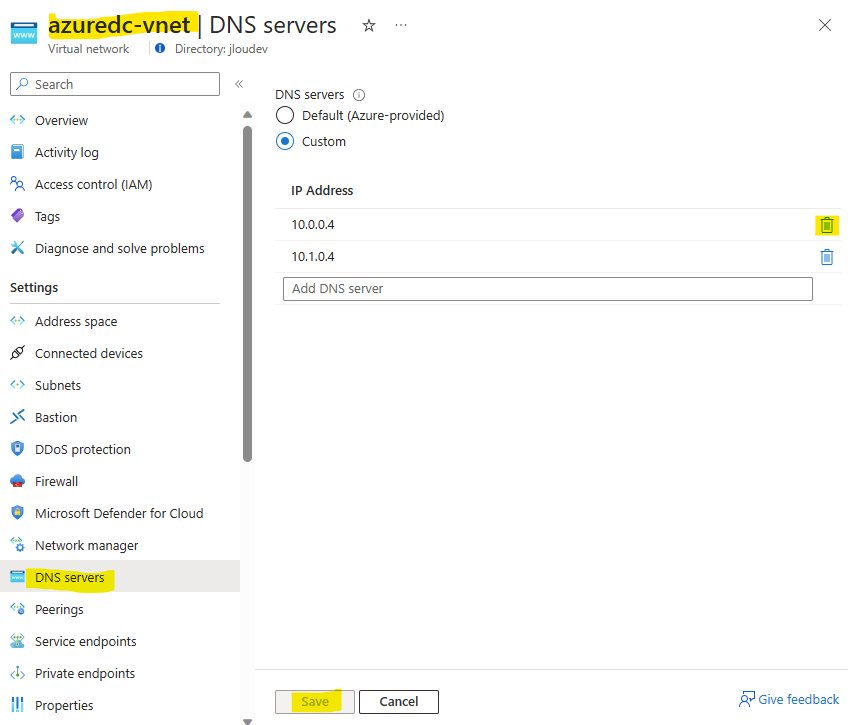Open Microsoft Defender for Cloud
Image resolution: width=848 pixels, height=725 pixels.
click(x=120, y=513)
